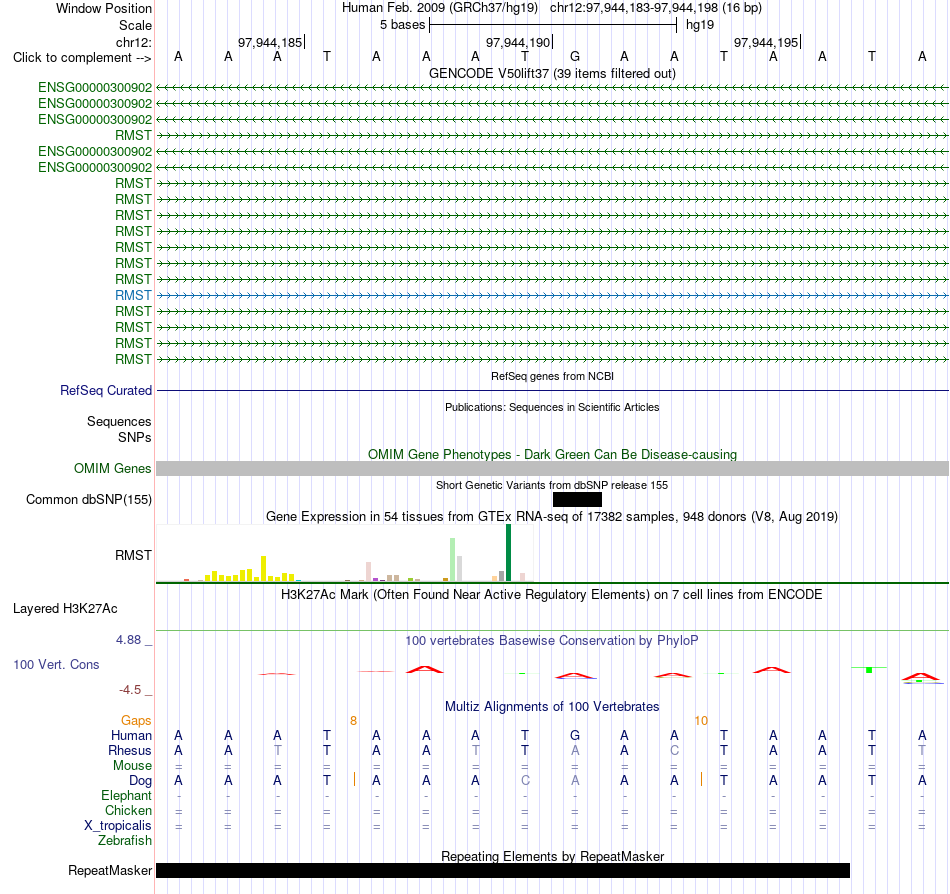Click the "Layered H3K27Ac" track label
This screenshot has height=894, width=950.
pyautogui.click(x=65, y=609)
